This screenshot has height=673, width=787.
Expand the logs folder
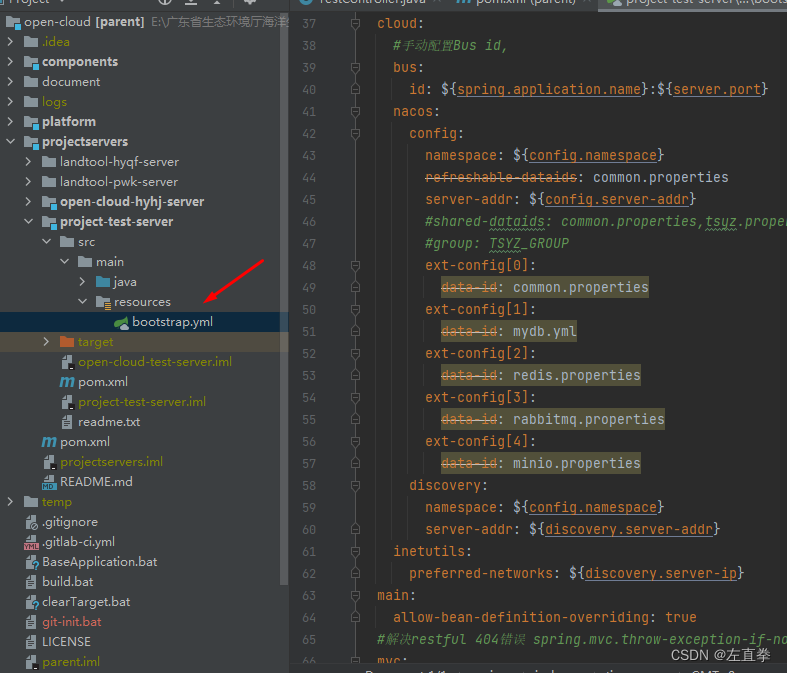[x=11, y=102]
